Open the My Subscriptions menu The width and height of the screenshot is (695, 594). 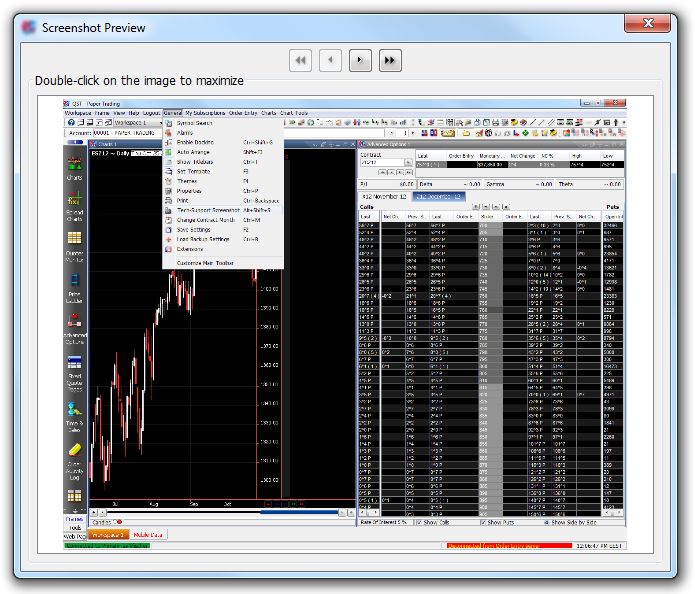(205, 113)
